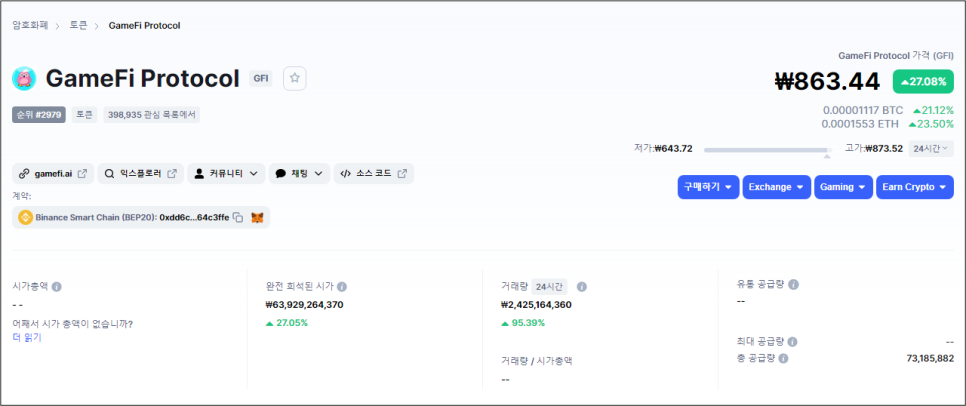
Task: Show info tooltip for 총 공급량
Action: pos(783,358)
